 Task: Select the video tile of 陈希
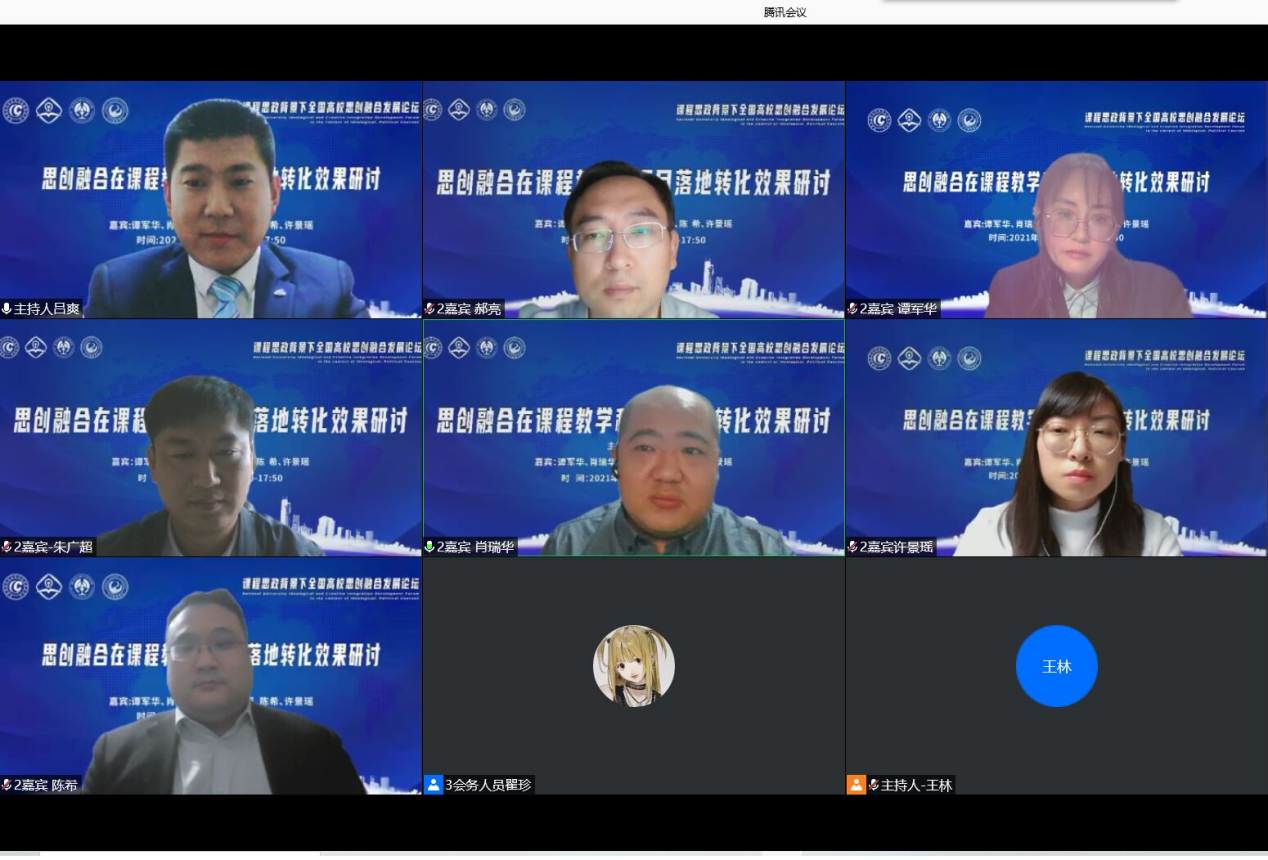pyautogui.click(x=211, y=676)
